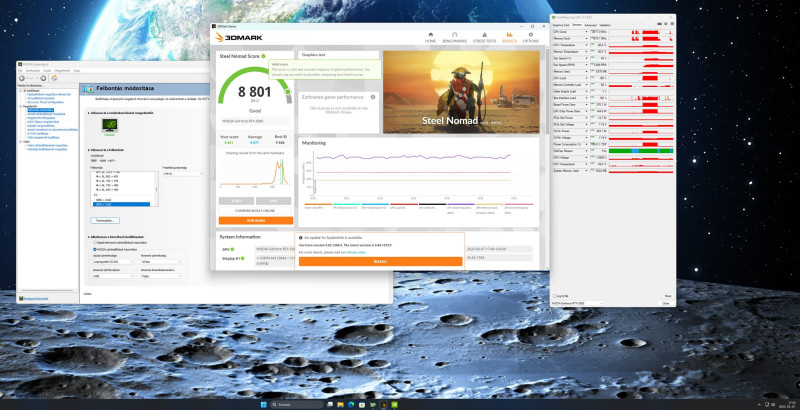Toggle the GPU Load legend in the Monitoring chart
The width and height of the screenshot is (800, 410).
tap(404, 206)
